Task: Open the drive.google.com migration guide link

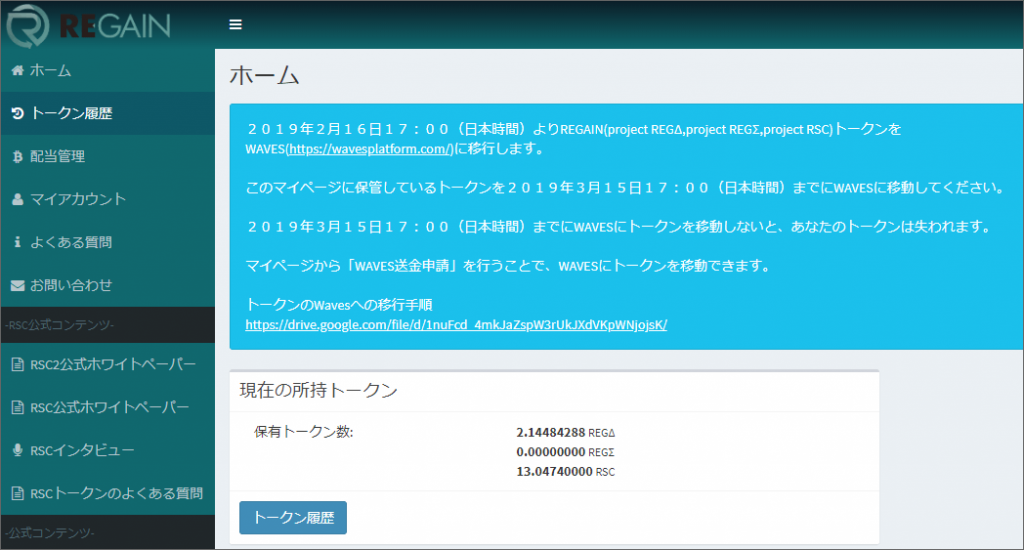Action: pyautogui.click(x=456, y=325)
